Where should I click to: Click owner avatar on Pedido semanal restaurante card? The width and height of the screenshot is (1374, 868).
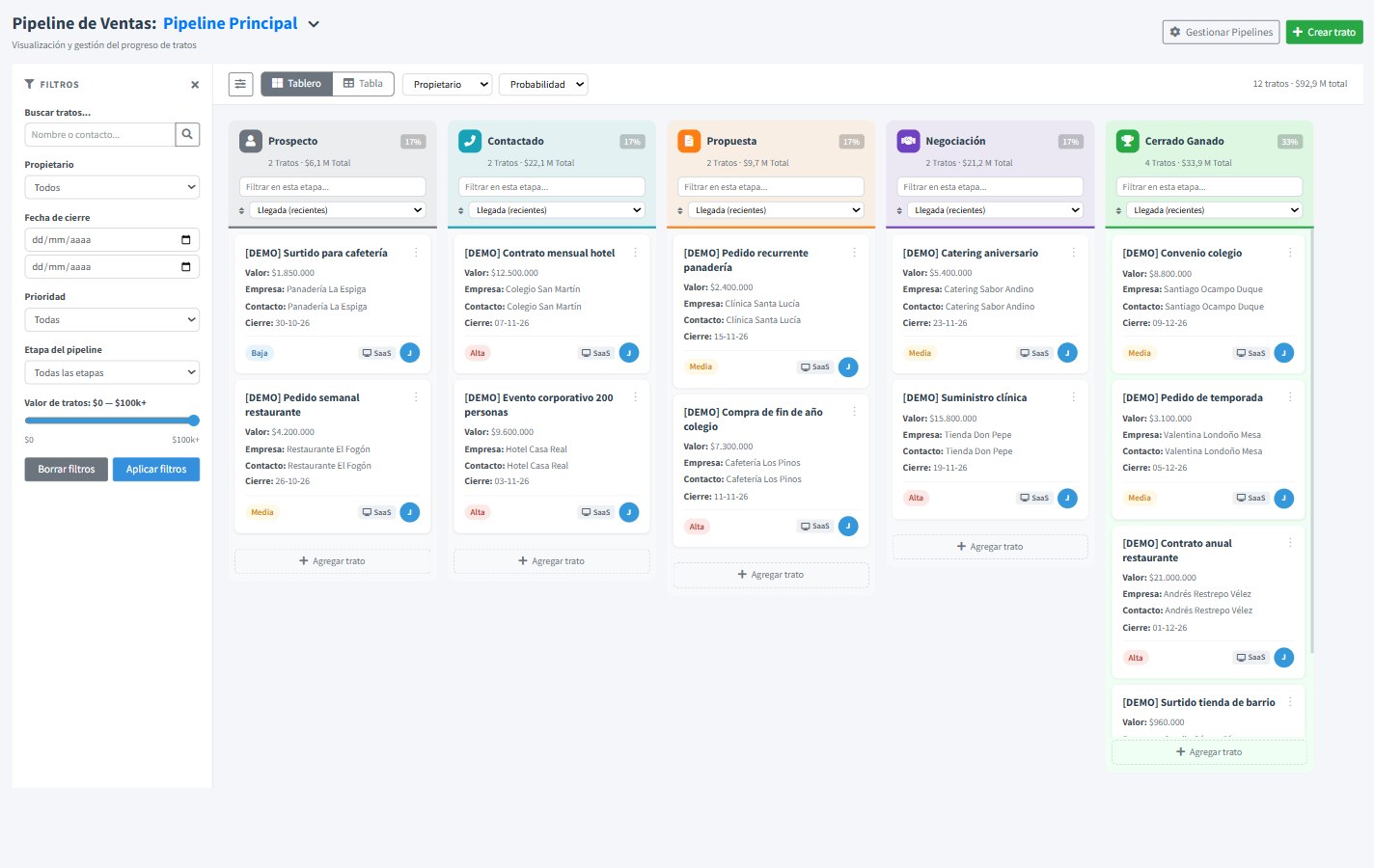click(410, 512)
